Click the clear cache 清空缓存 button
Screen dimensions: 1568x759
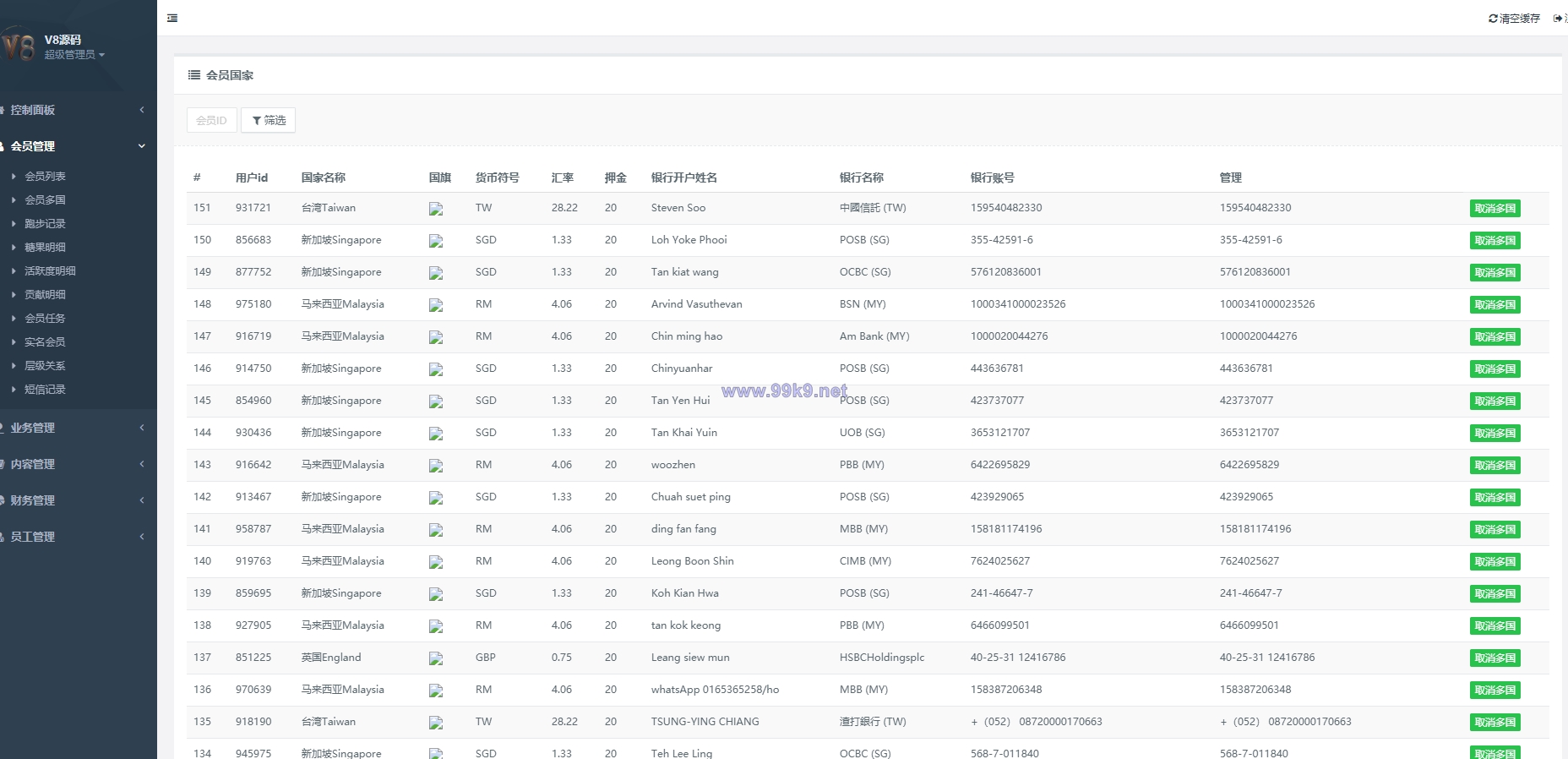(1514, 19)
